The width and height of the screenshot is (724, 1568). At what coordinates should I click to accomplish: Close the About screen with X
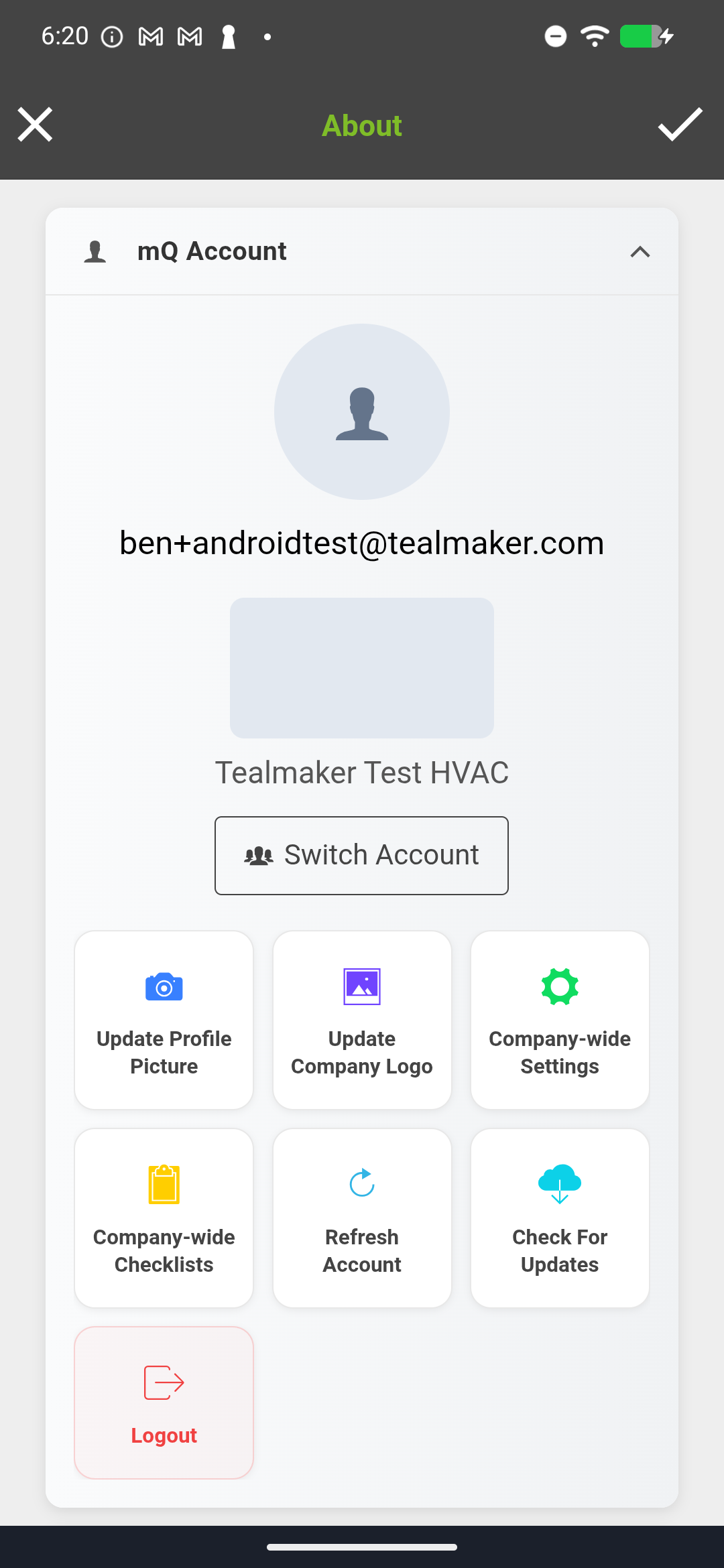[35, 125]
